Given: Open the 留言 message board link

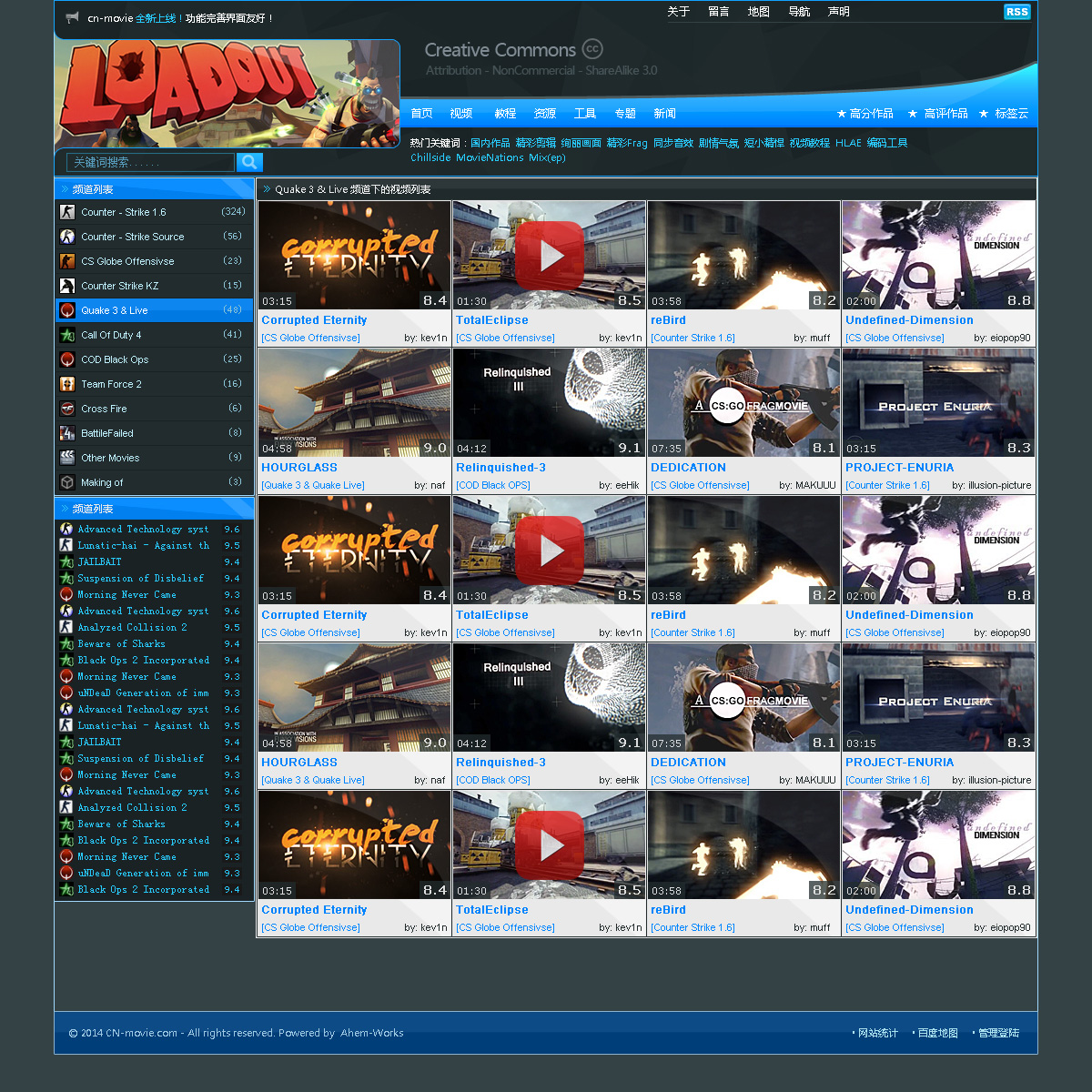Looking at the screenshot, I should (x=719, y=12).
